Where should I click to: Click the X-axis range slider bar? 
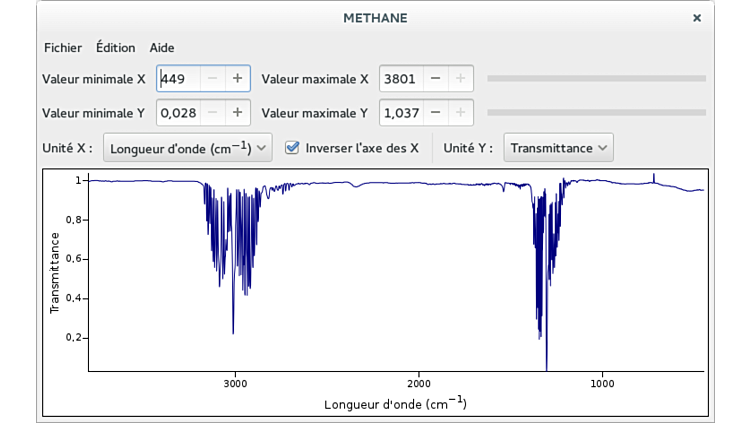point(596,78)
